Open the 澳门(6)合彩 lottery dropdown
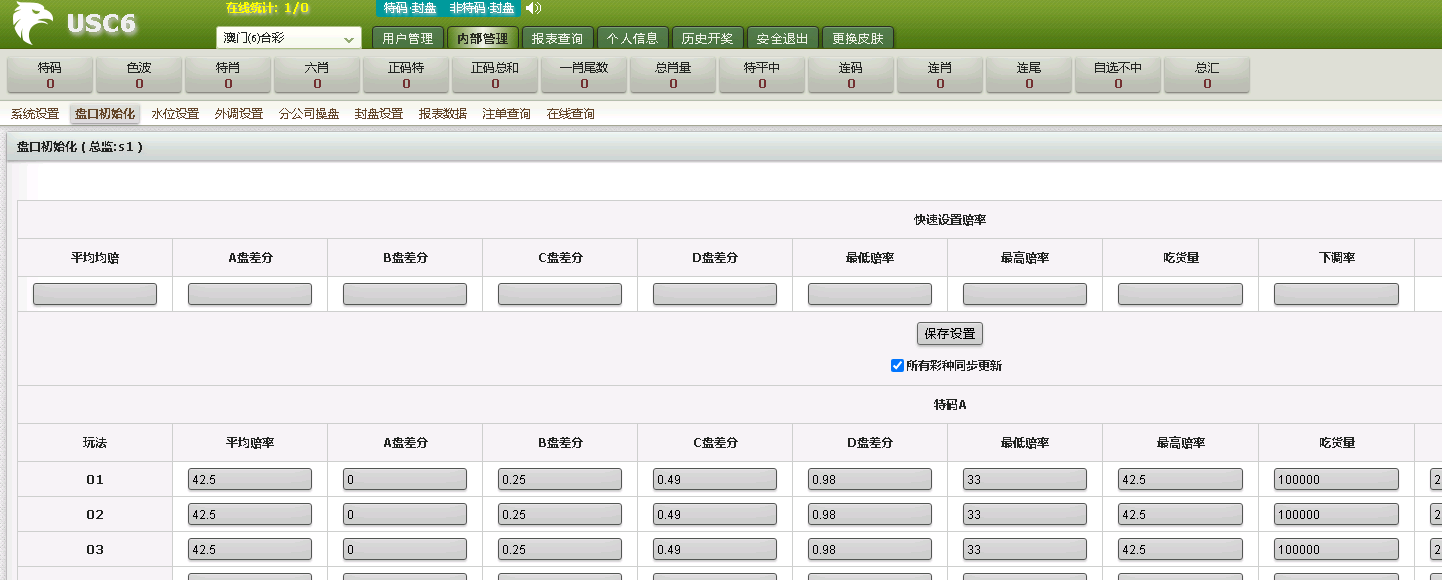Image resolution: width=1442 pixels, height=580 pixels. coord(288,38)
